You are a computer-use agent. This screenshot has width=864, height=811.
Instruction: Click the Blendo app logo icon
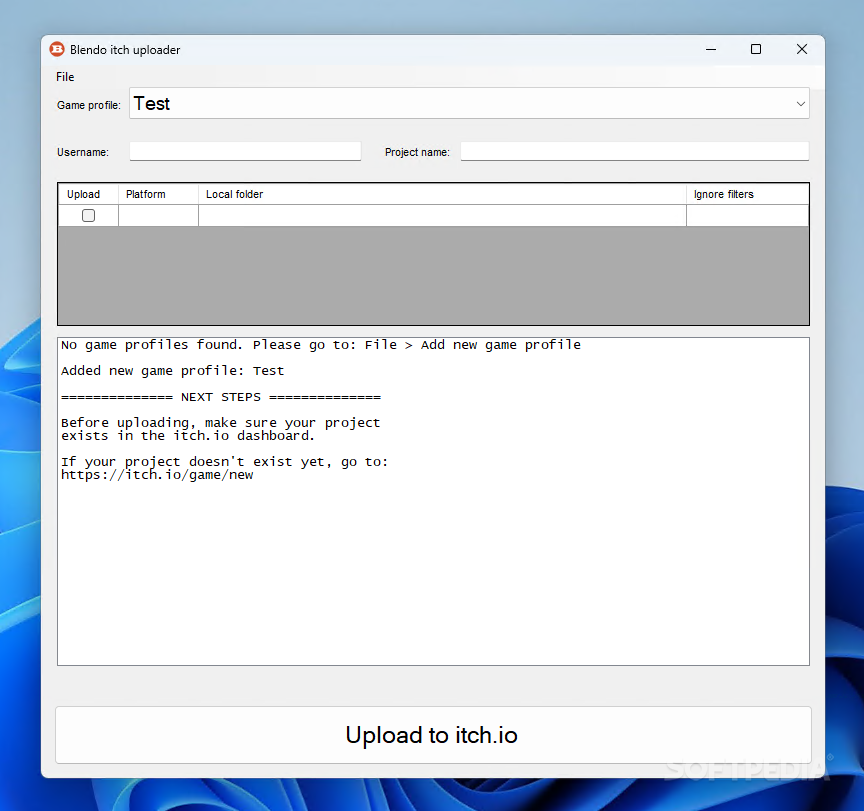57,50
